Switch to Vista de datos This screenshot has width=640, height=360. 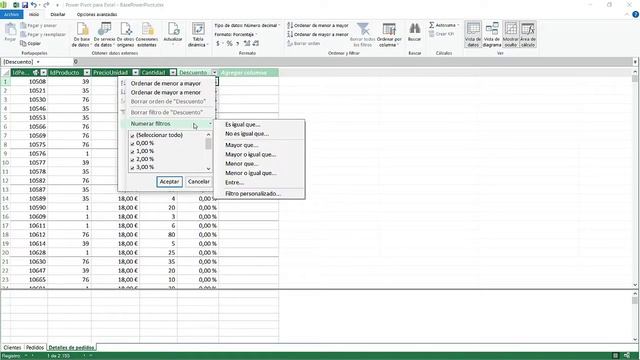click(x=473, y=34)
